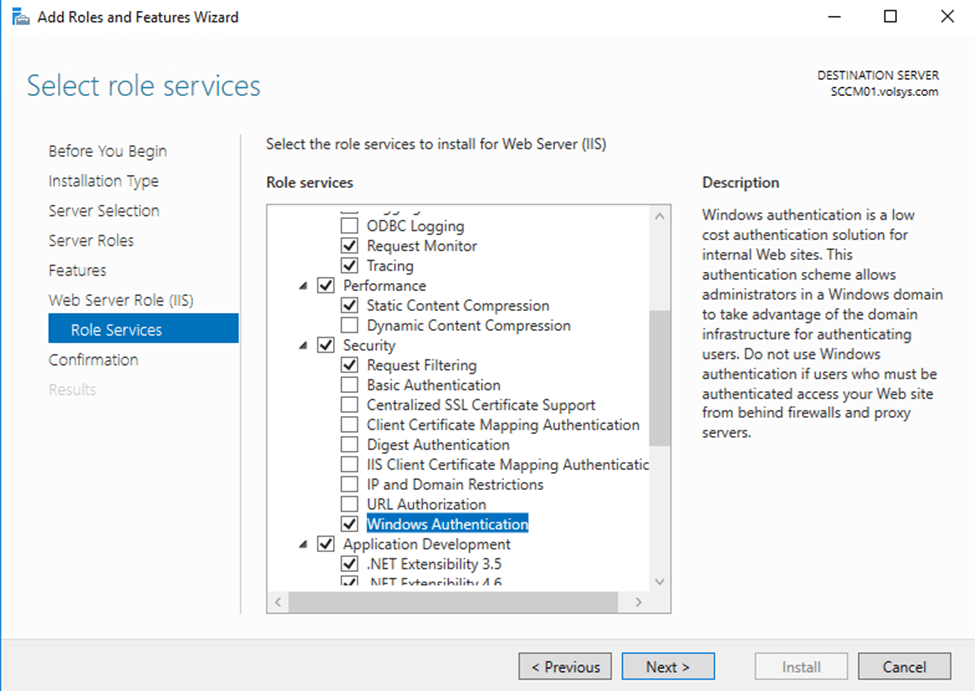Enable URL Authorization
This screenshot has height=691, width=975.
point(349,504)
